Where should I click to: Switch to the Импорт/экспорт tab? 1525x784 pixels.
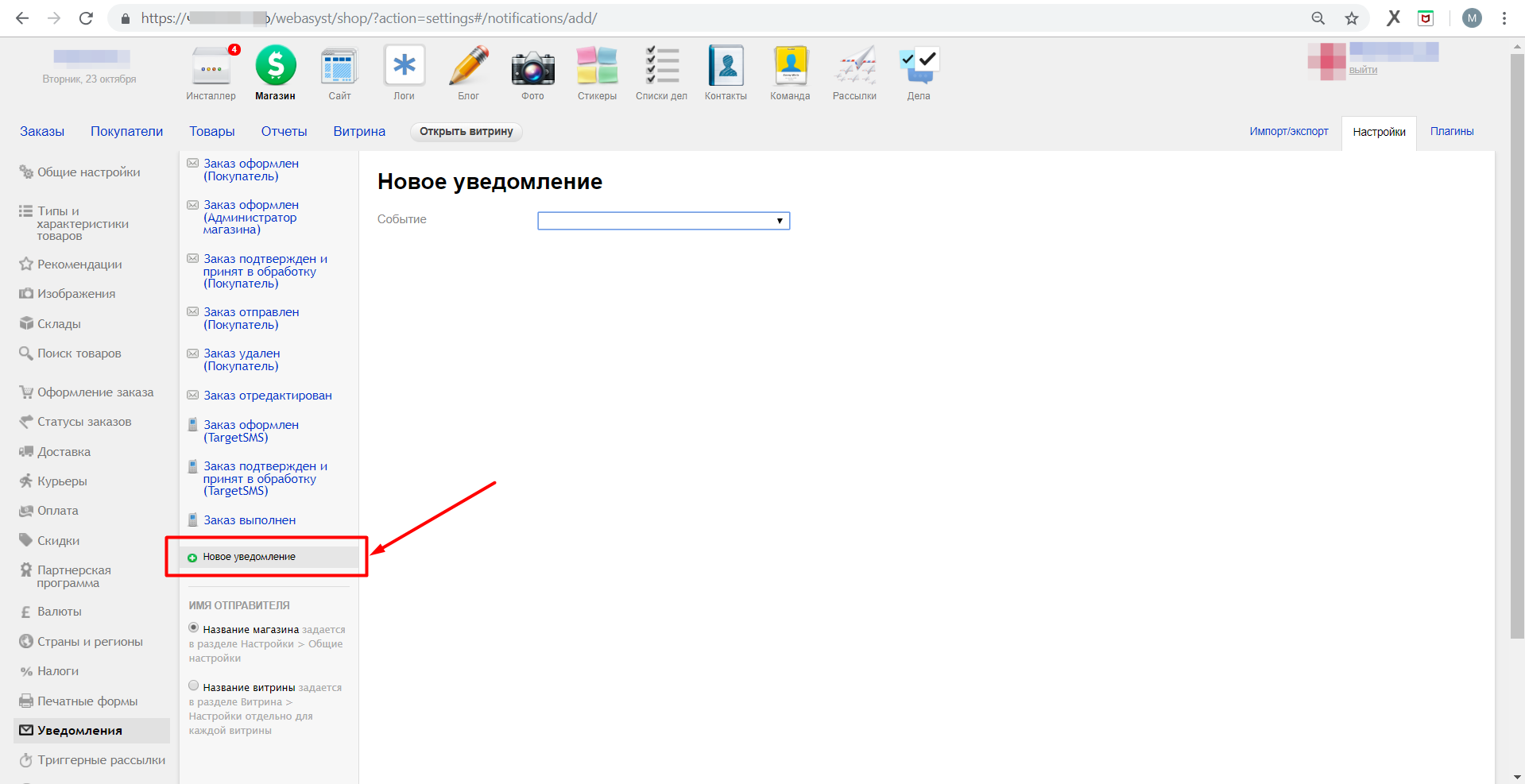point(1289,131)
